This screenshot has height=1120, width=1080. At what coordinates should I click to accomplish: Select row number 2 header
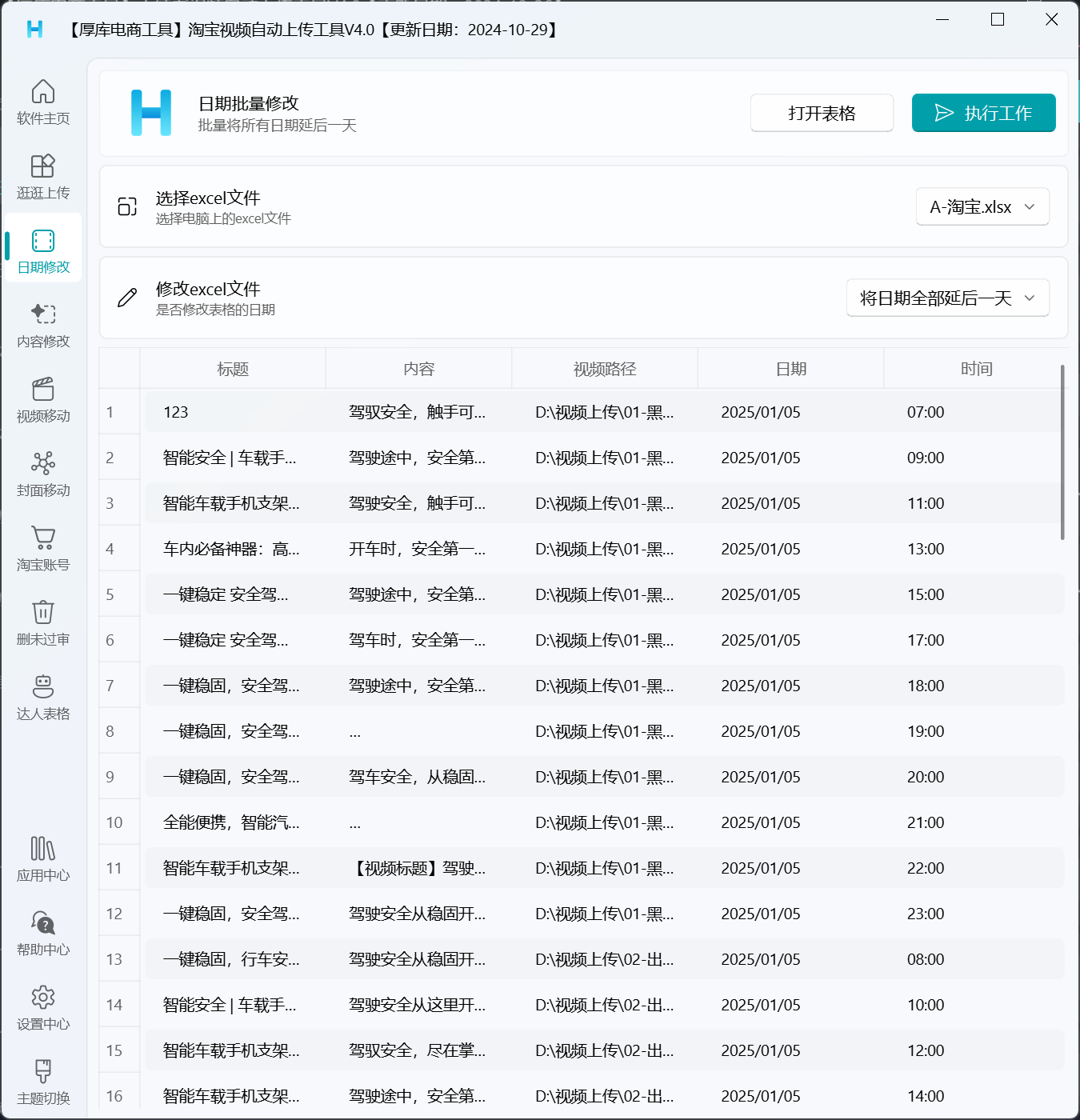(x=119, y=458)
